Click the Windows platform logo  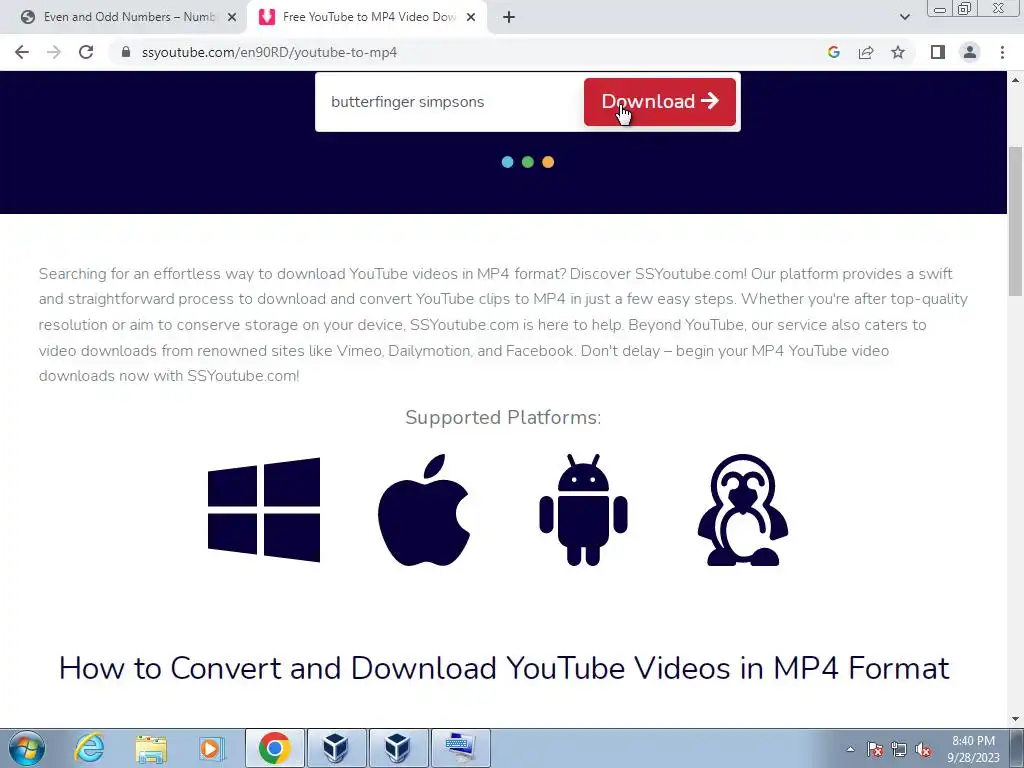point(264,510)
